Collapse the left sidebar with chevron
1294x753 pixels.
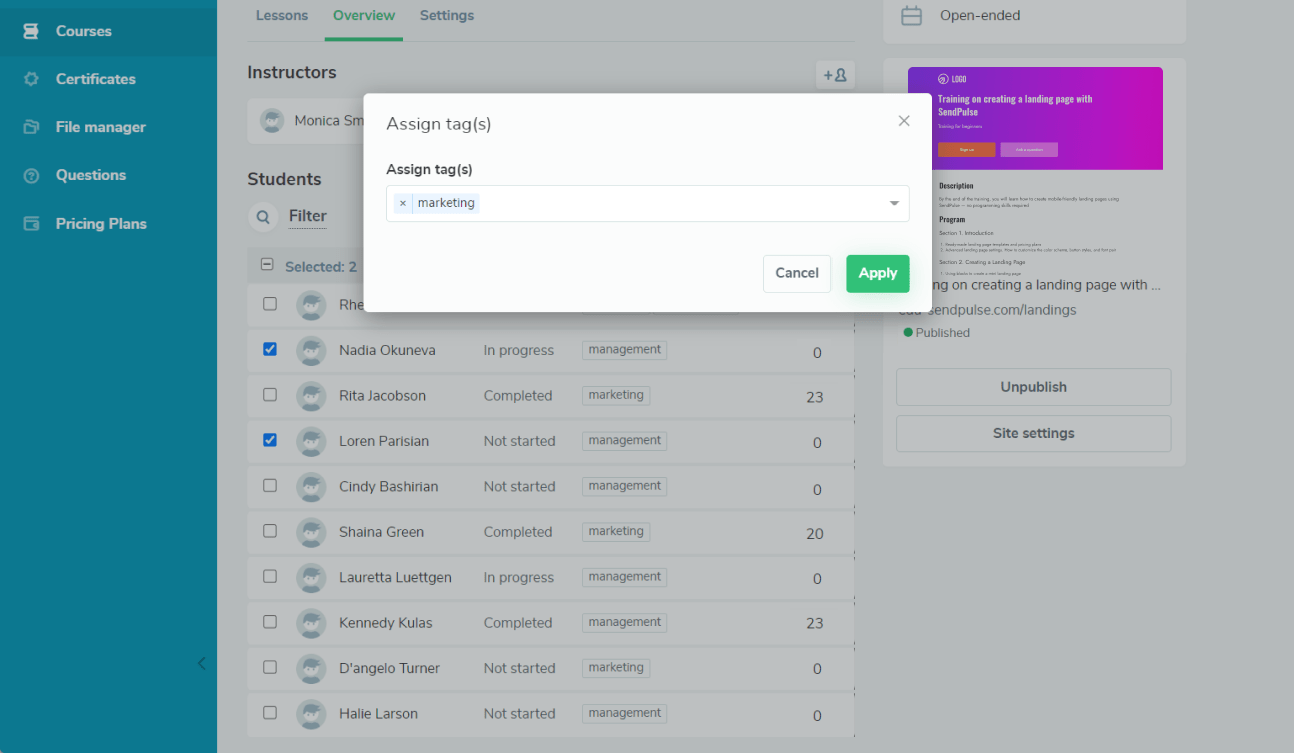(x=201, y=663)
